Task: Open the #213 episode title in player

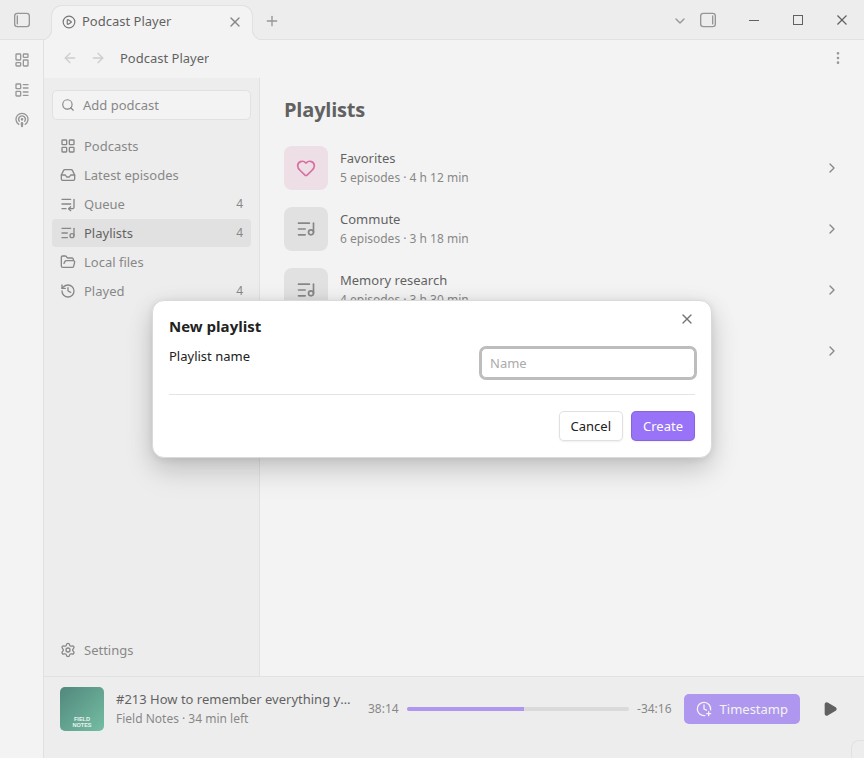Action: pyautogui.click(x=233, y=699)
